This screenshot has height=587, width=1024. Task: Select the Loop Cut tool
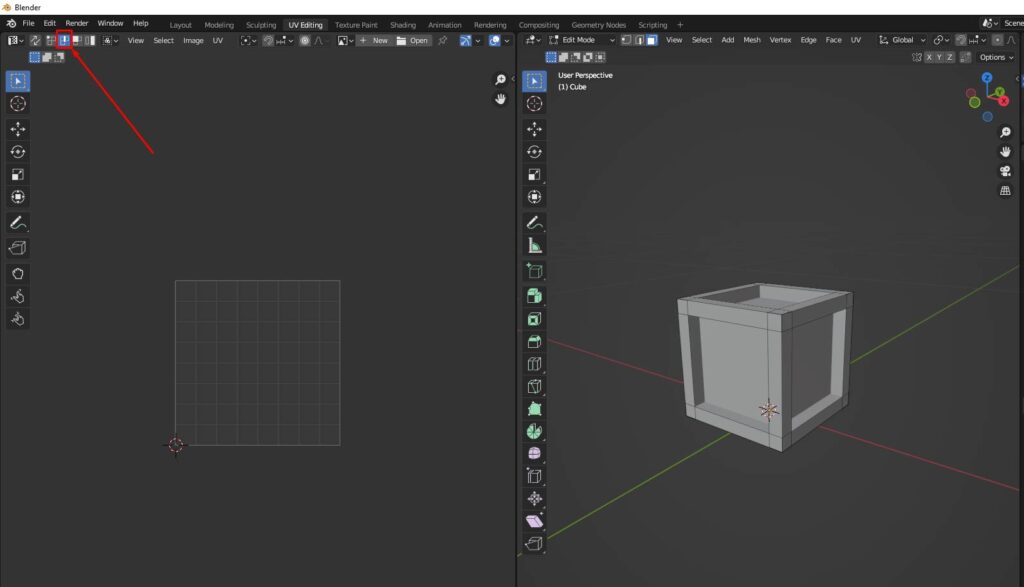(534, 364)
